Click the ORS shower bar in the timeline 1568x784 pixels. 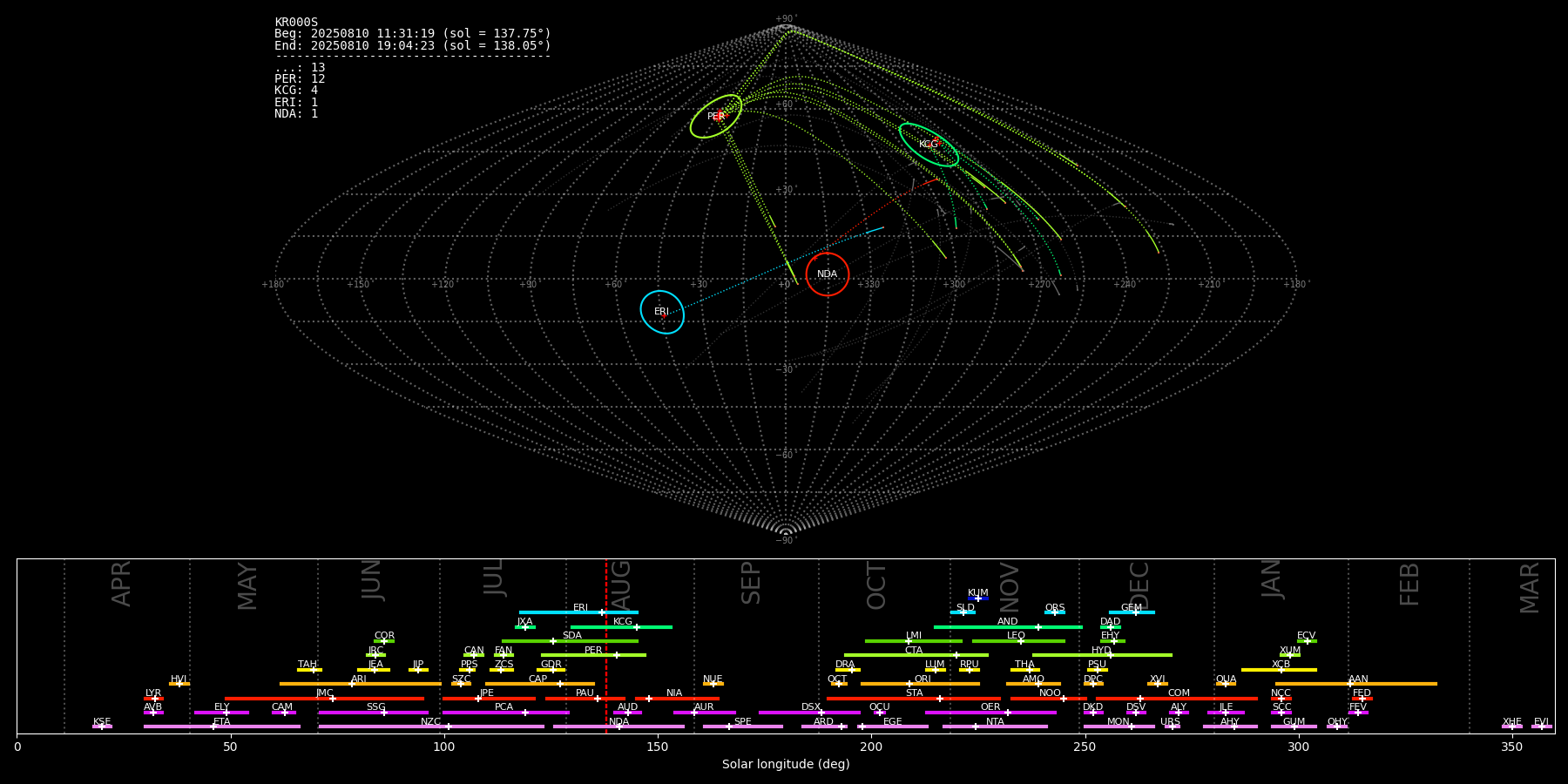coord(1055,612)
